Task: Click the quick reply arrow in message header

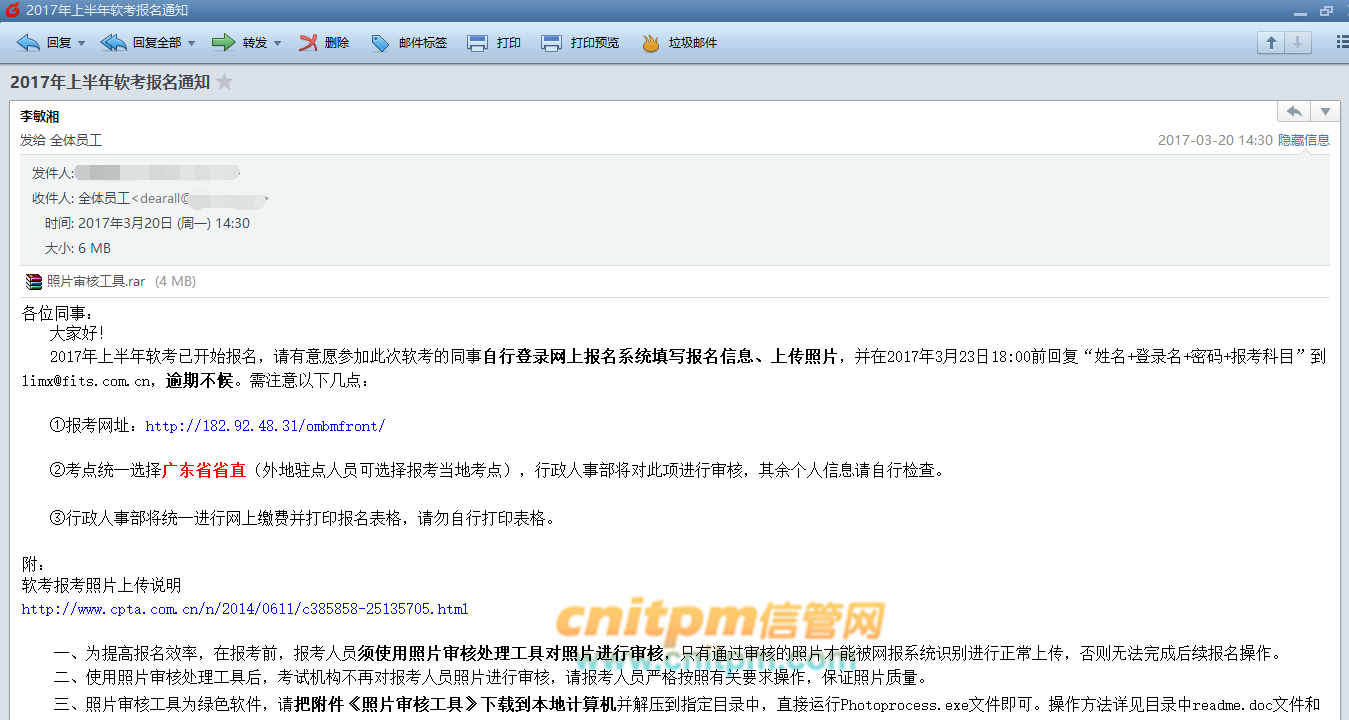Action: tap(1294, 112)
